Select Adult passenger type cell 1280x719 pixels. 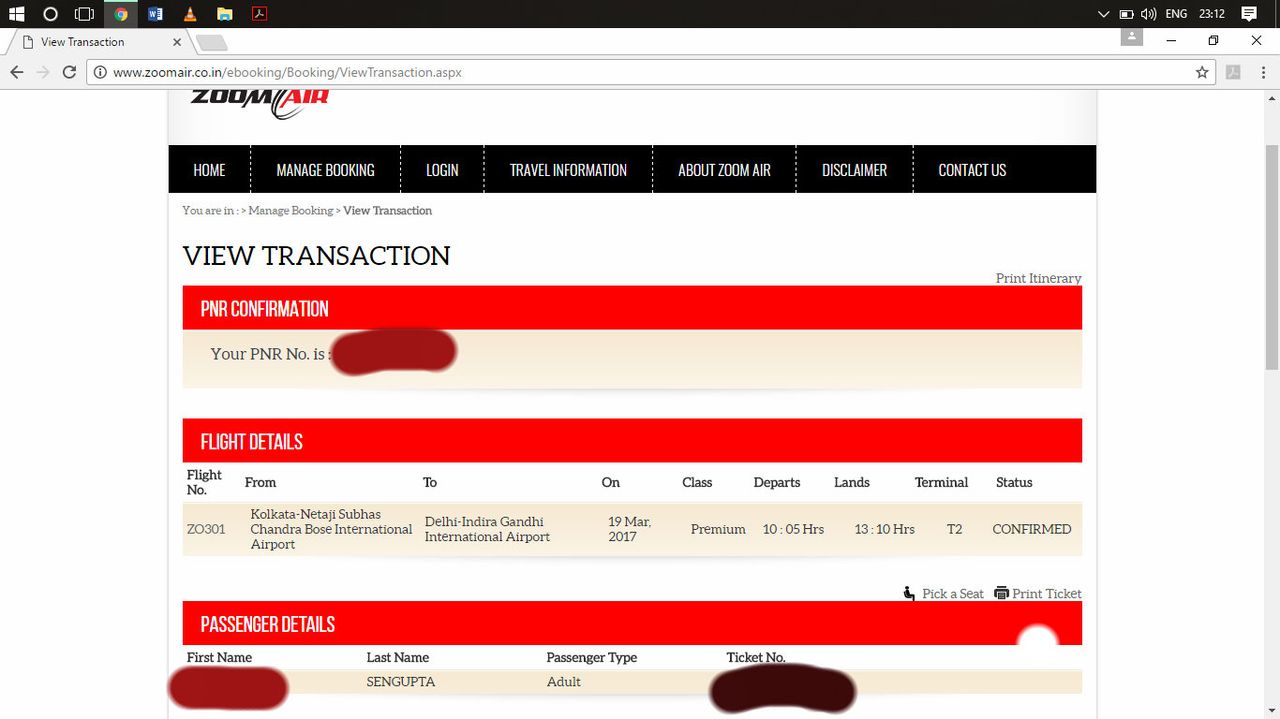[x=564, y=682]
